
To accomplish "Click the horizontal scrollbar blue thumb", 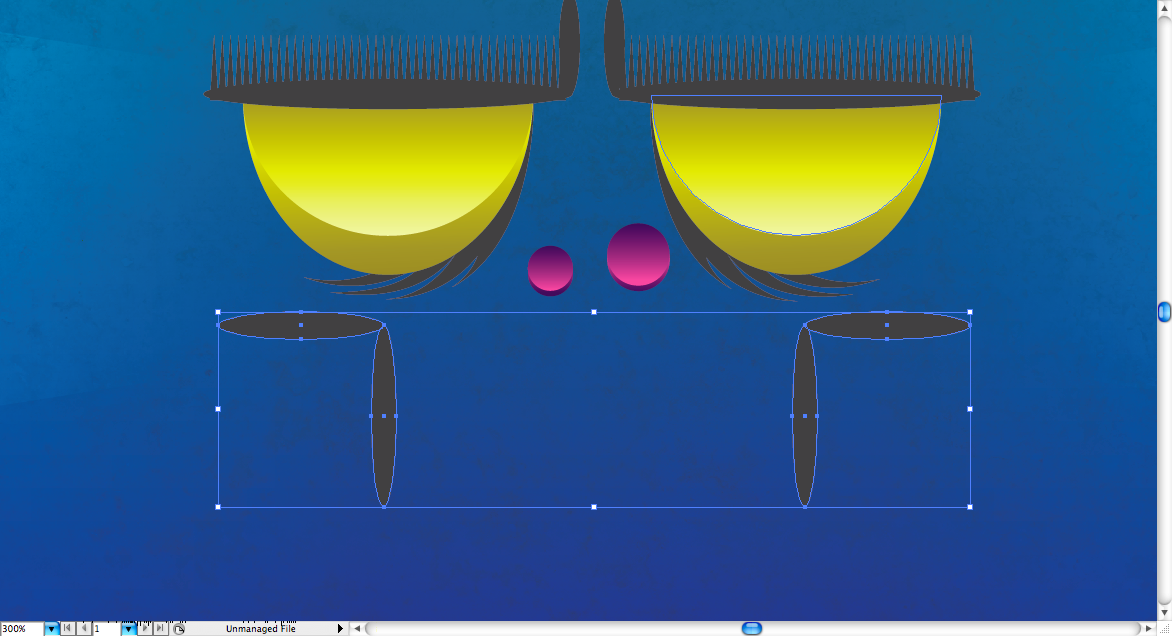I will coord(751,629).
